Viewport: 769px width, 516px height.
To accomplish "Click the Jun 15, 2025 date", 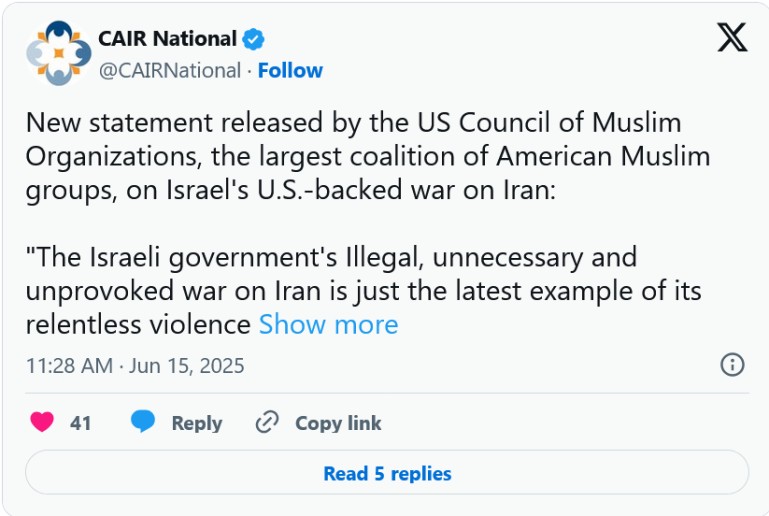I will 187,366.
